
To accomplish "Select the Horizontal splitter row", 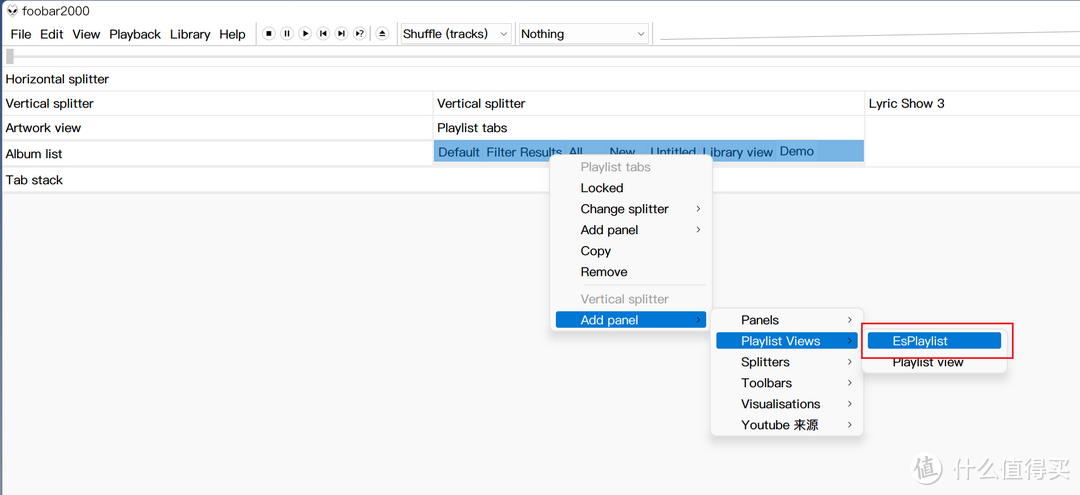I will point(541,79).
